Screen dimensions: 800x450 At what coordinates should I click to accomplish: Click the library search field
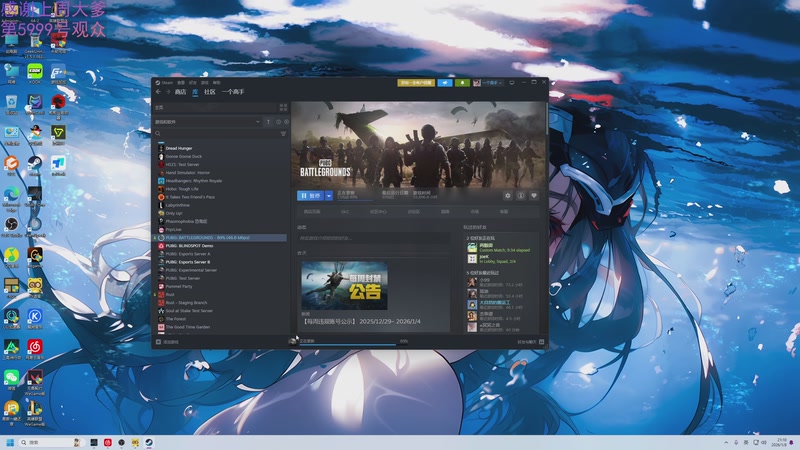(x=217, y=134)
